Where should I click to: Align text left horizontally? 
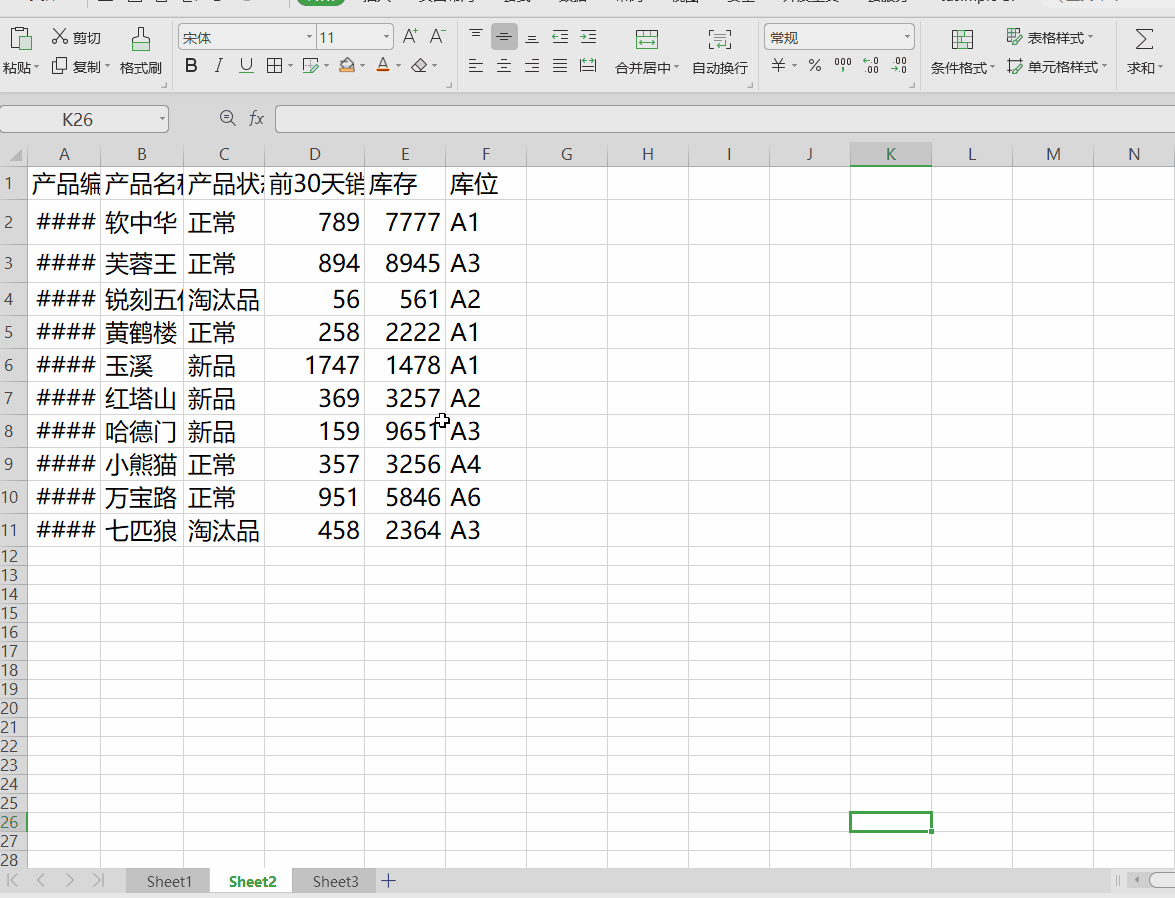click(x=475, y=66)
